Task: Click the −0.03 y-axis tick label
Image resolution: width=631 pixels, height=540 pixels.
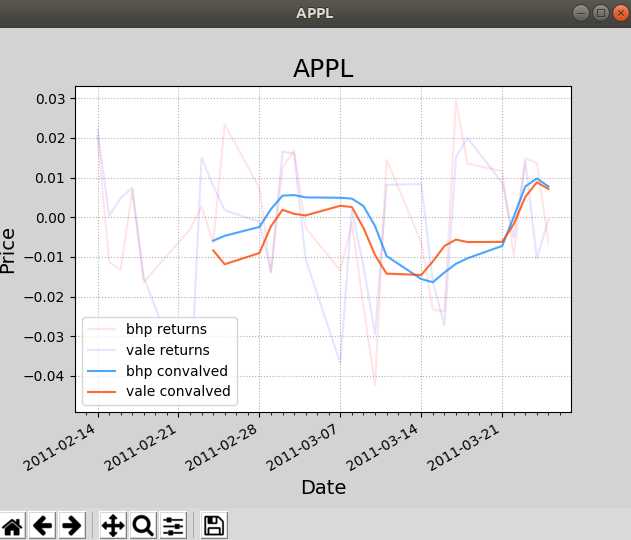Action: coord(45,337)
